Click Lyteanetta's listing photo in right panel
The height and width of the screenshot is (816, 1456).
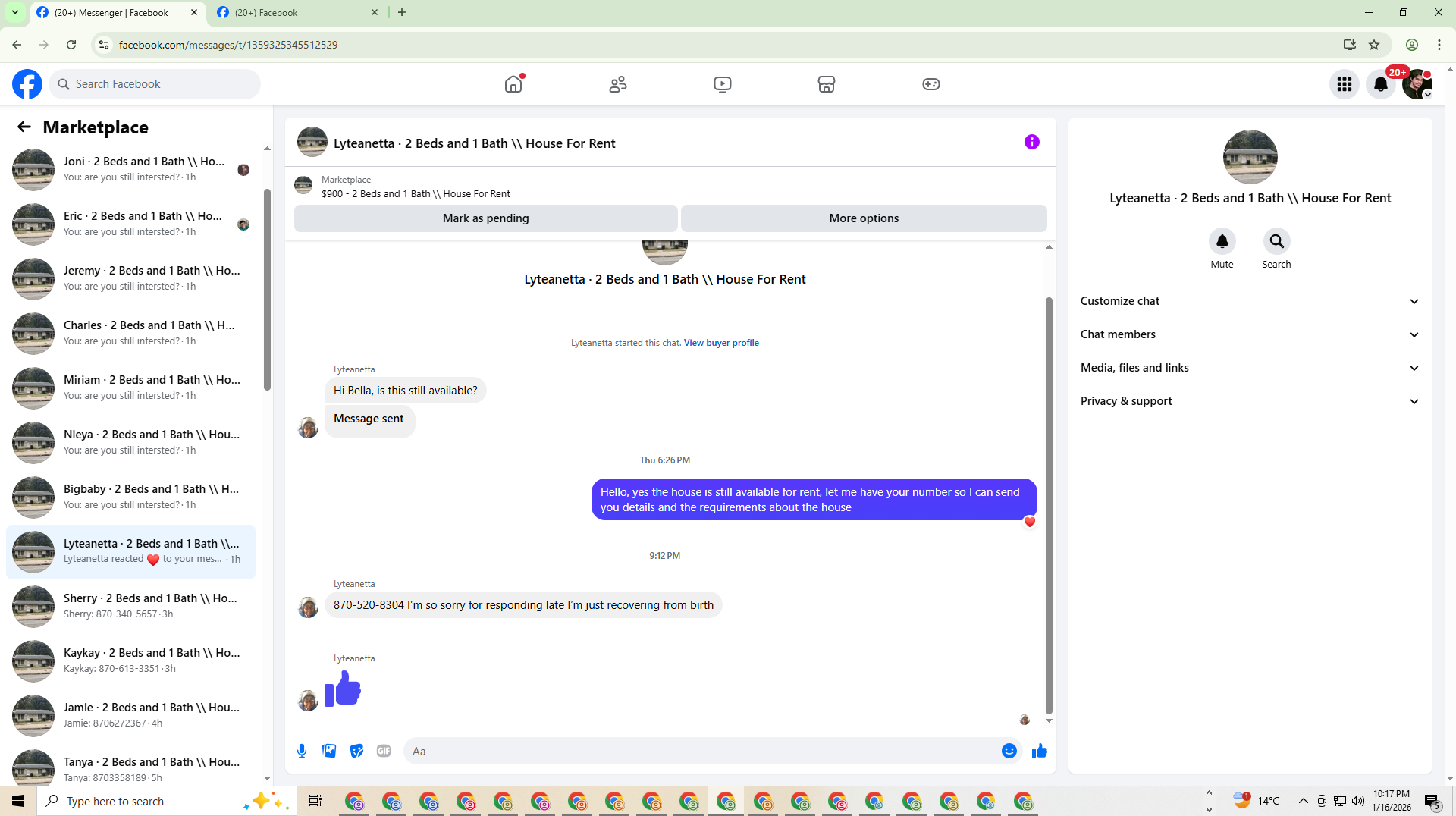(1250, 157)
